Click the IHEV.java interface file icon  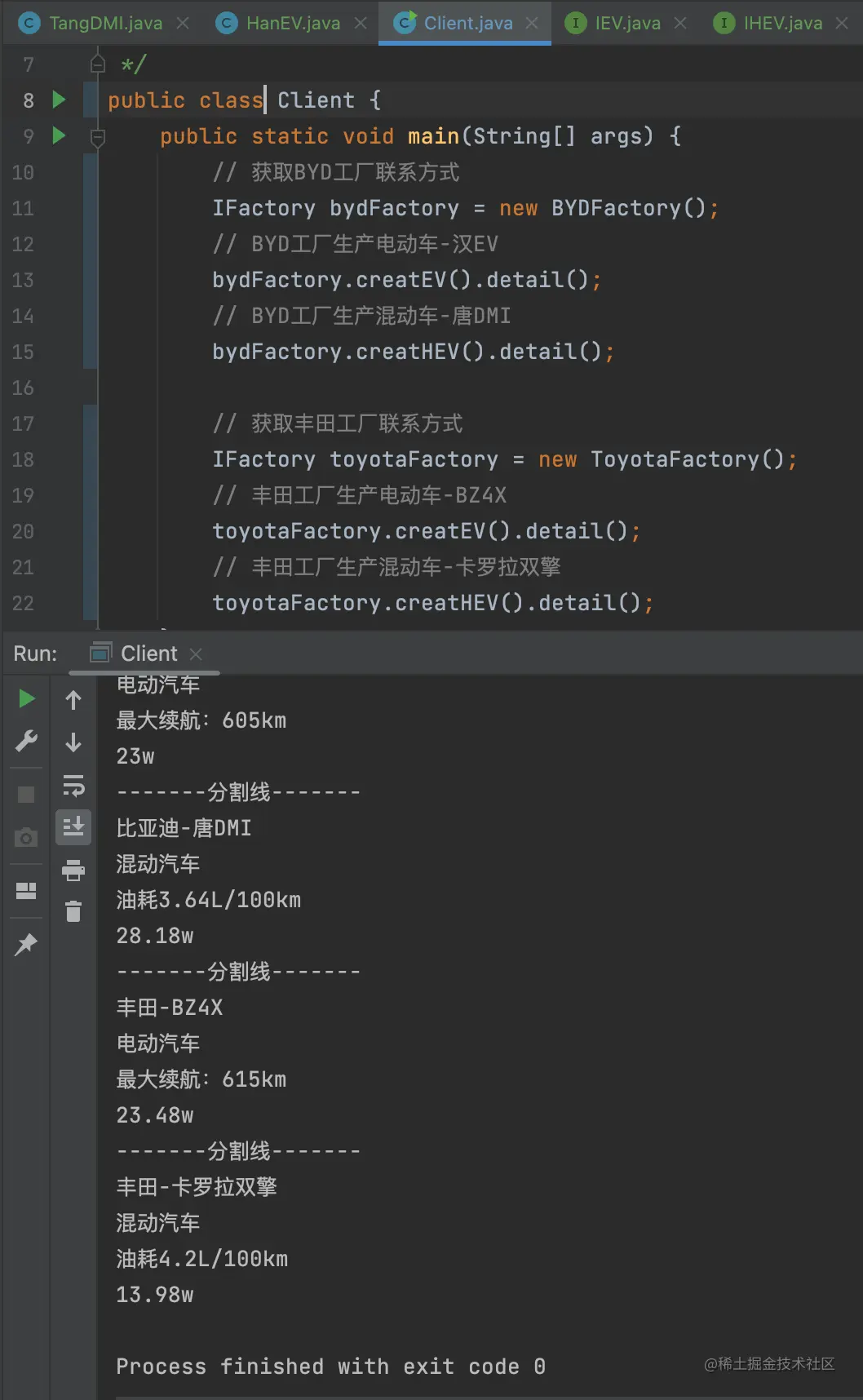pos(724,23)
